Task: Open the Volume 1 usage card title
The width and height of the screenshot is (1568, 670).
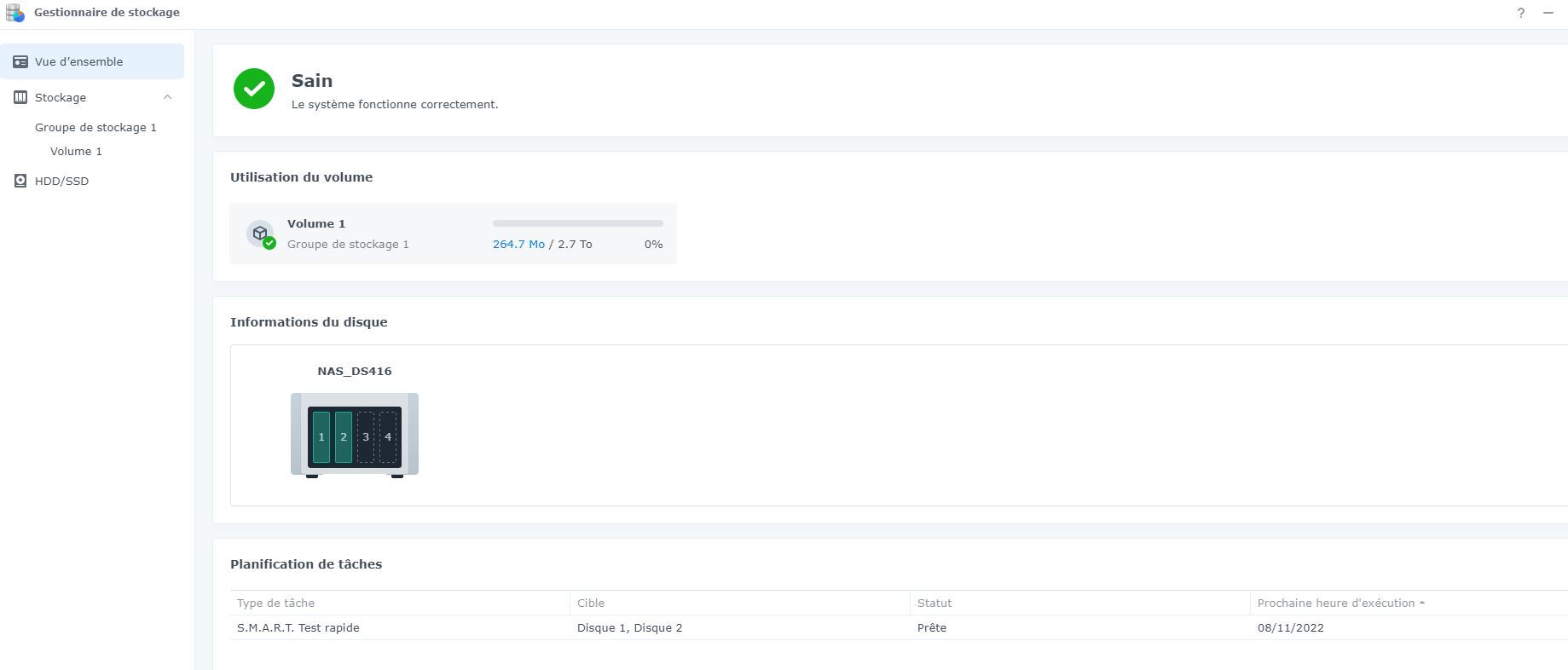Action: pos(316,223)
